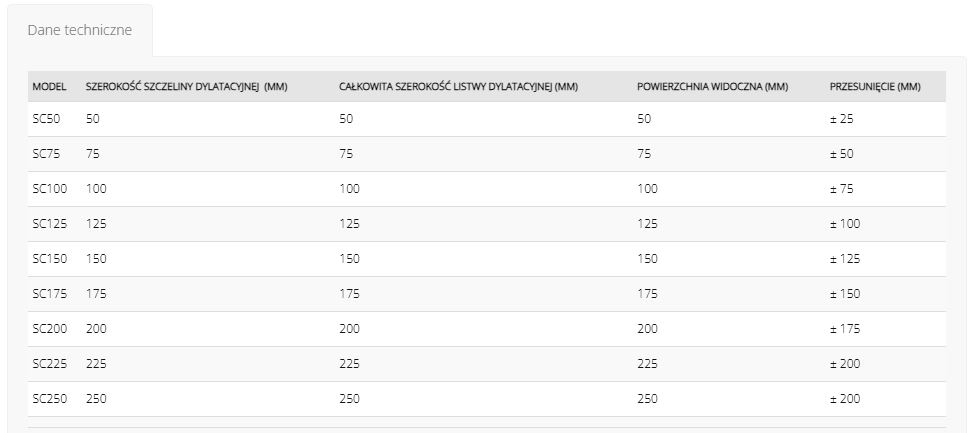Click the ± 25 displacement value
This screenshot has height=433, width=972.
tap(842, 119)
